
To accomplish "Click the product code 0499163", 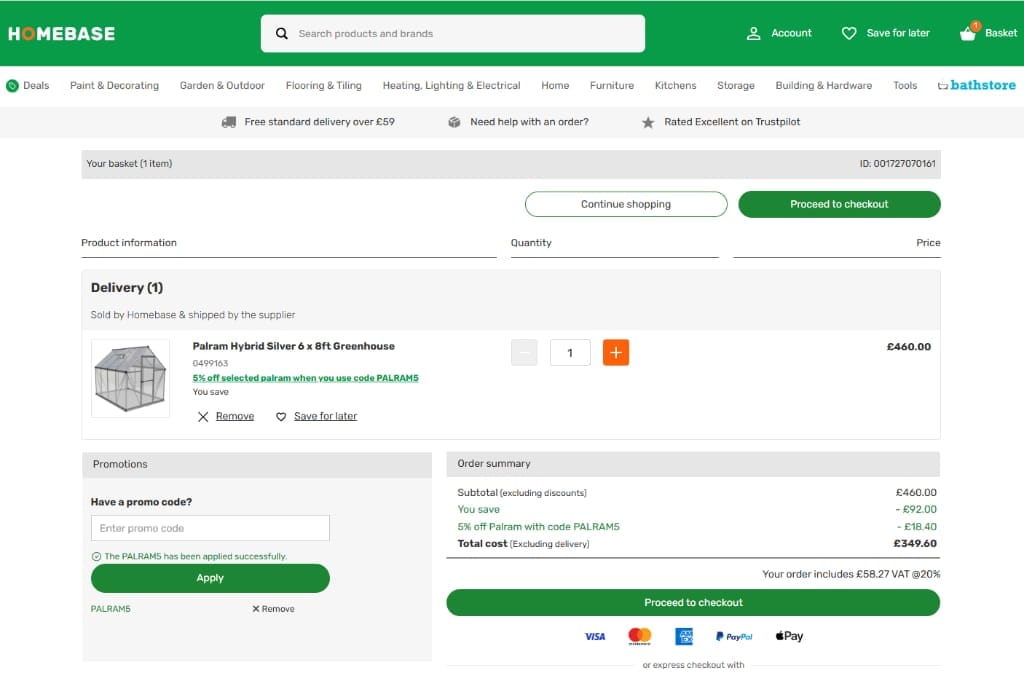I will point(210,363).
